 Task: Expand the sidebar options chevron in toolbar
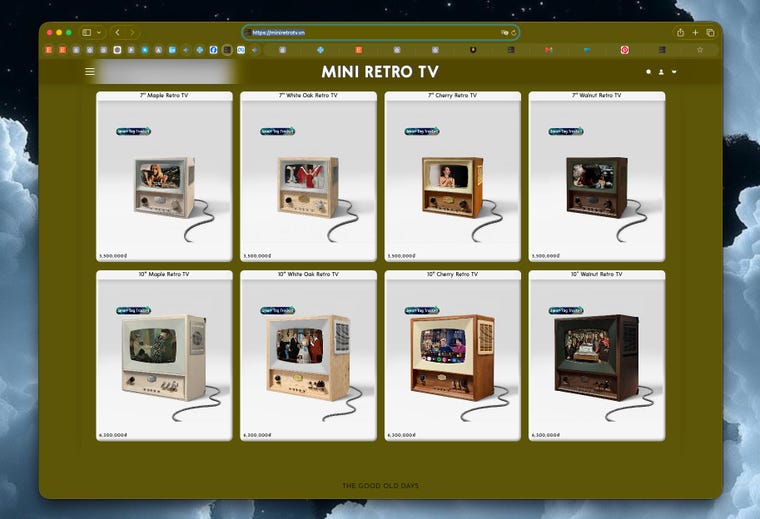pyautogui.click(x=99, y=32)
